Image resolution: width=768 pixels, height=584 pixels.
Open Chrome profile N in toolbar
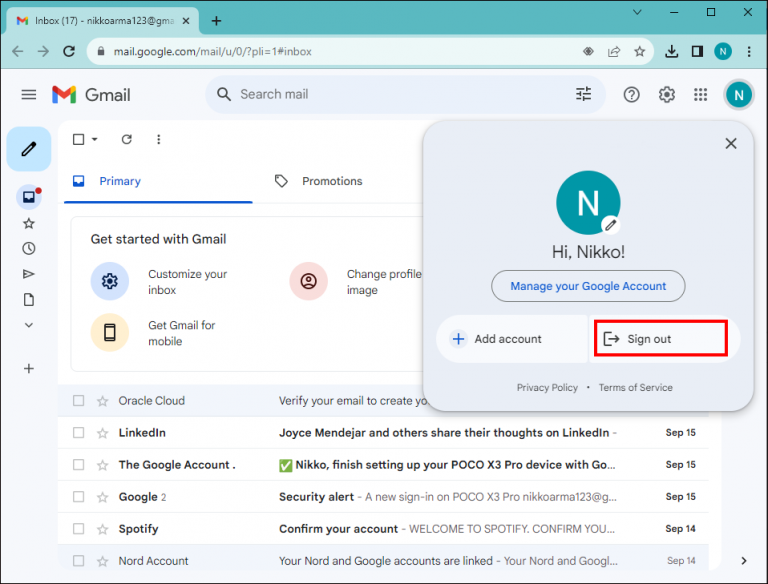pos(723,51)
